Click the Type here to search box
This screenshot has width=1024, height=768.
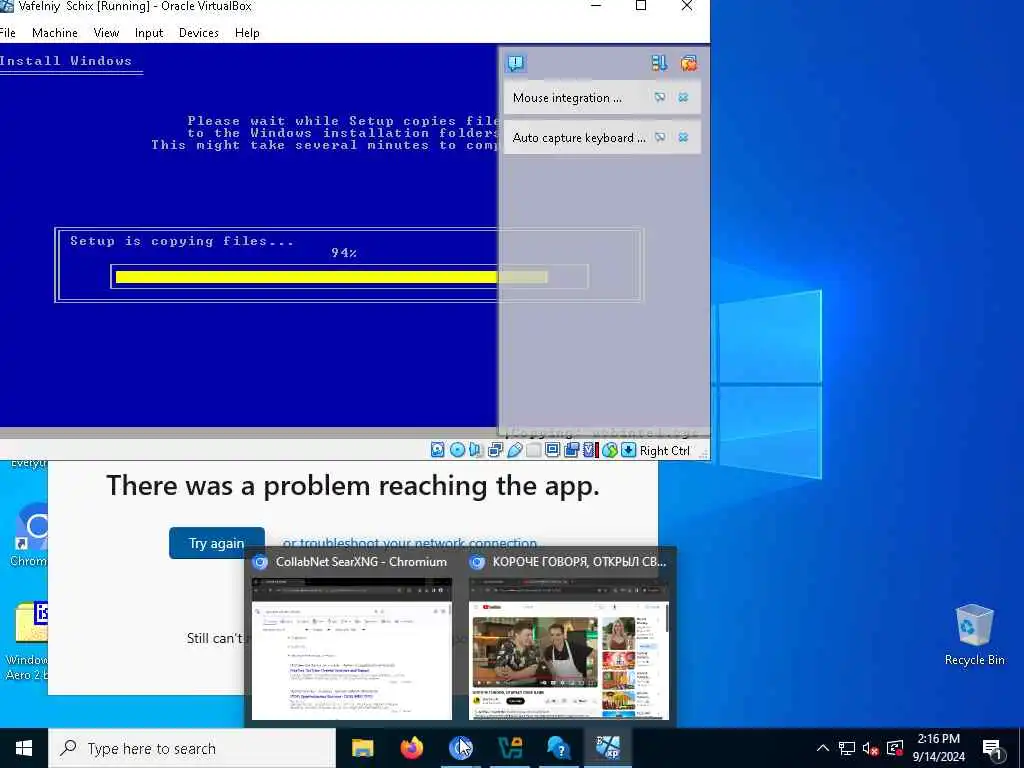(x=192, y=748)
